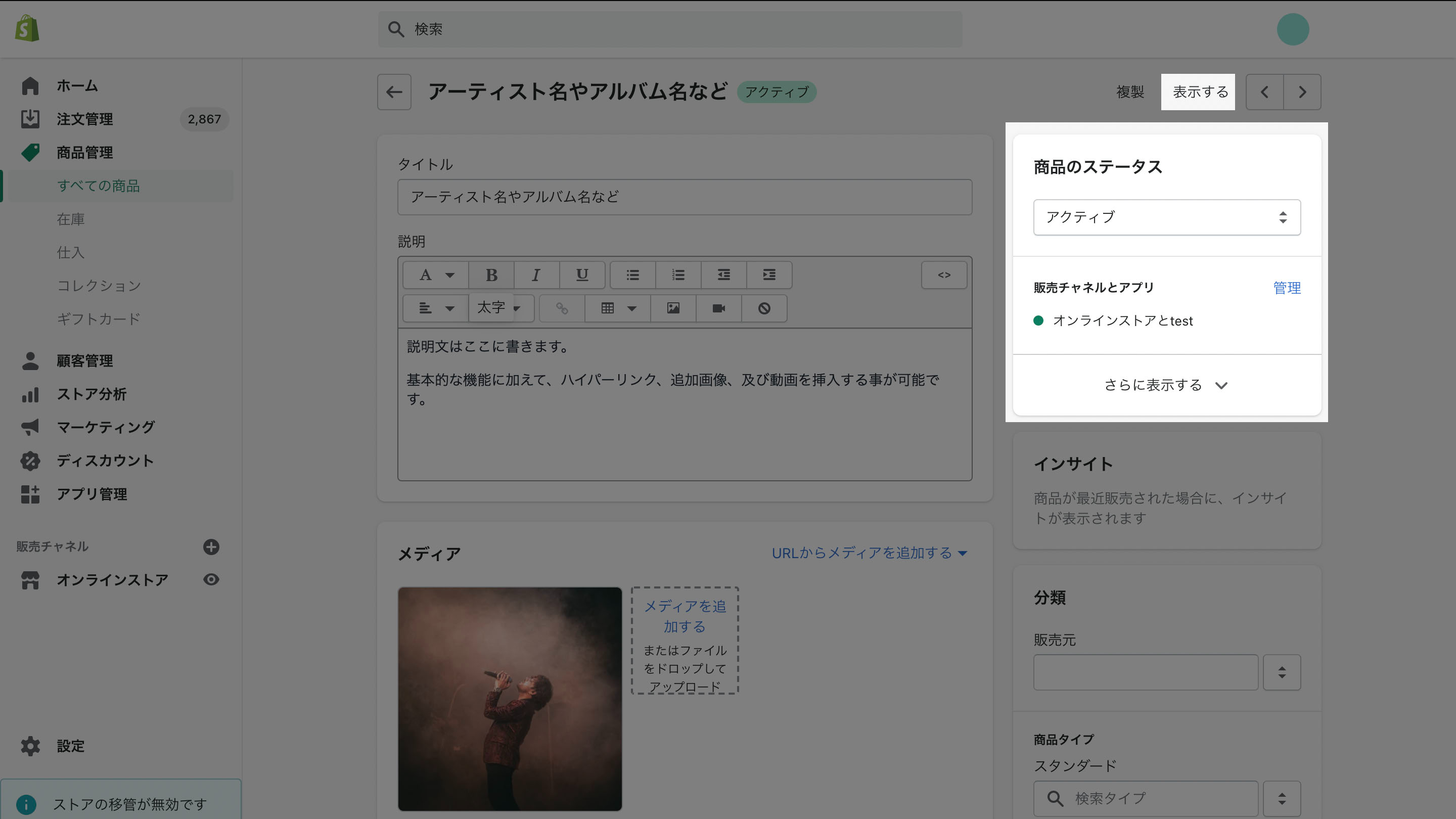Open the URLからメディアを追加する dropdown

click(870, 553)
